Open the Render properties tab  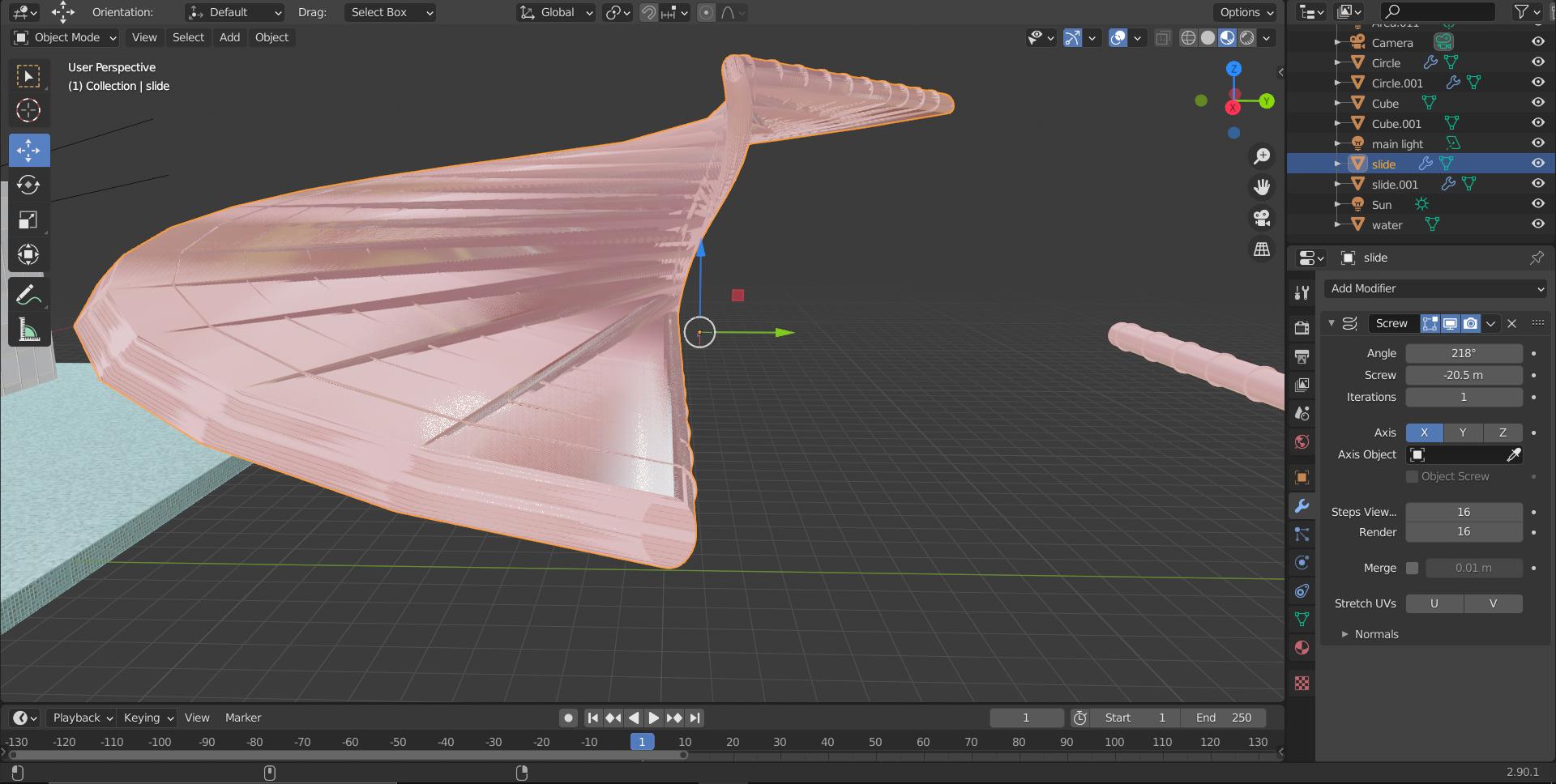[x=1302, y=327]
